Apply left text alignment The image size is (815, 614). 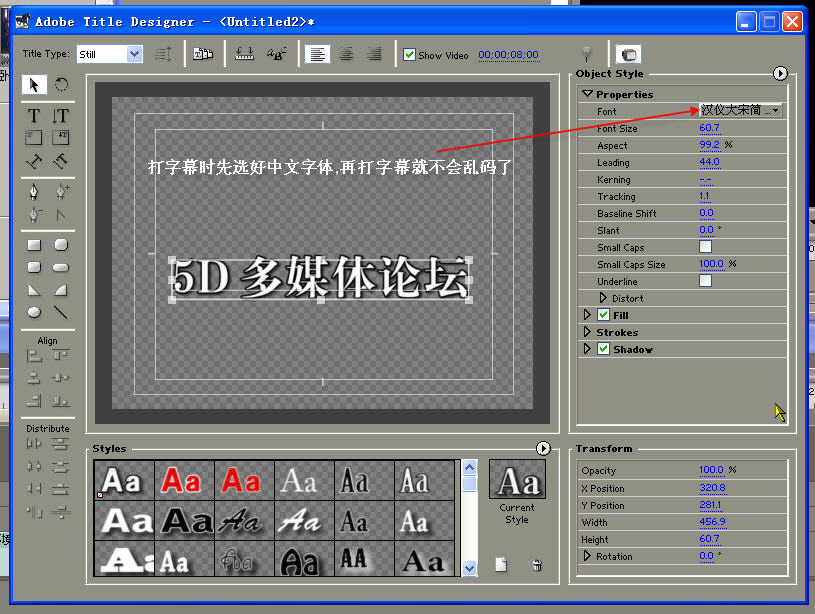[318, 54]
